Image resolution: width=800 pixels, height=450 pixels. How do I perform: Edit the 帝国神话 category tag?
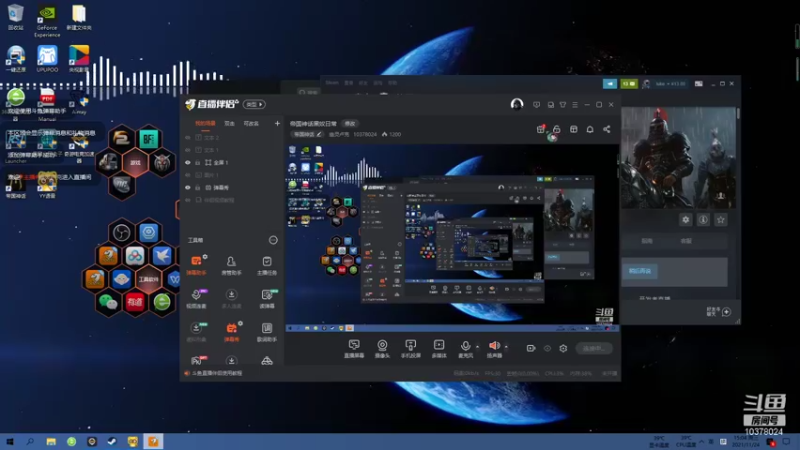coord(308,134)
